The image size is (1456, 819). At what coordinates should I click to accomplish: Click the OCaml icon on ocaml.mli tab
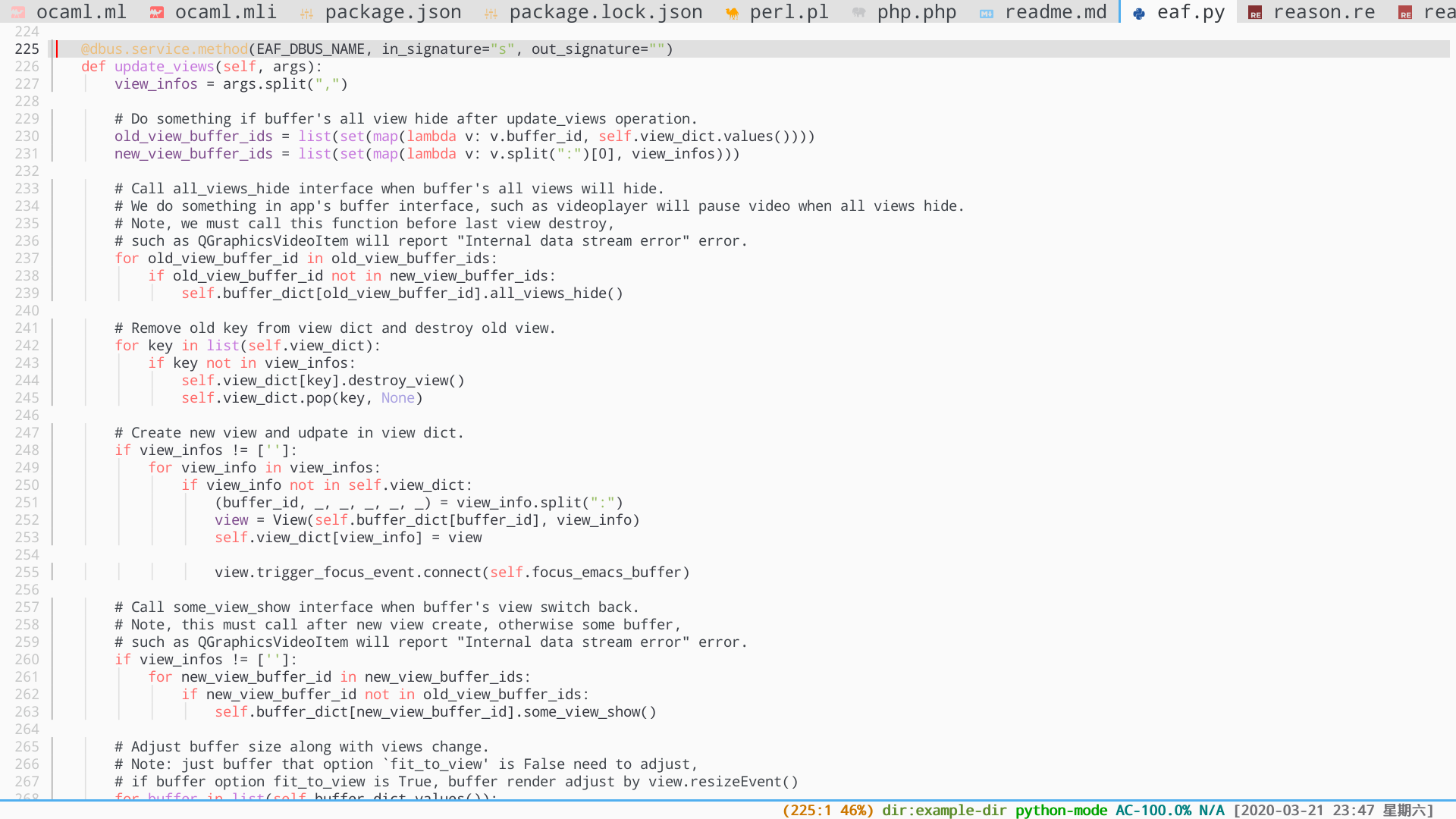tap(157, 13)
